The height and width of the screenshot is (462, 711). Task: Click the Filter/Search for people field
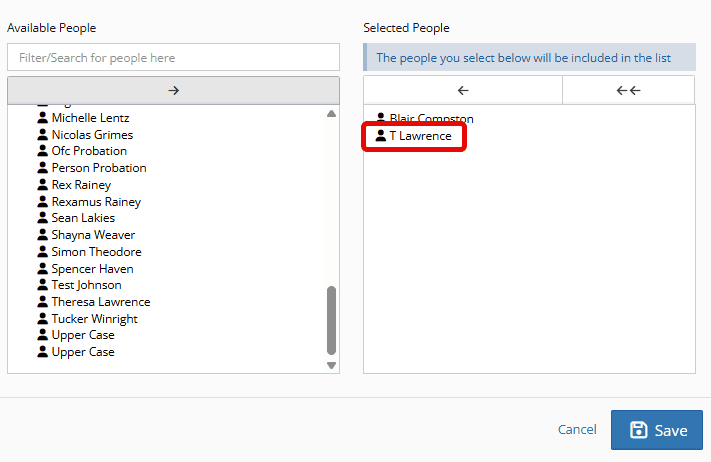(173, 58)
